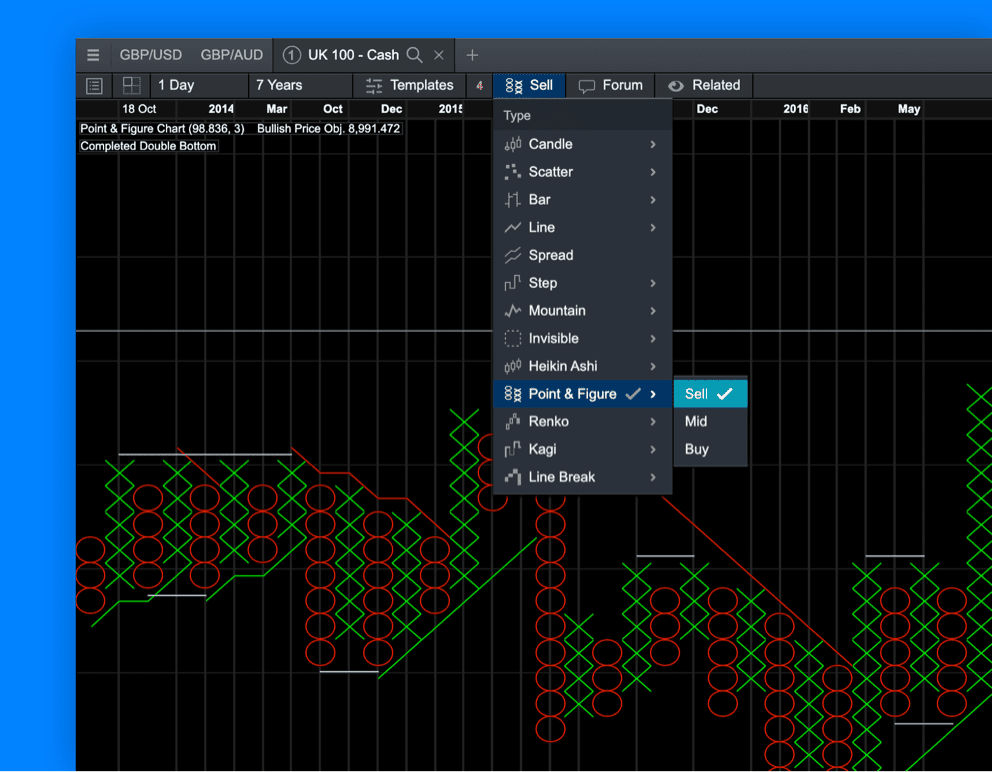Click the Sell chart type toolbar button
Viewport: 992px width, 772px height.
tap(529, 85)
